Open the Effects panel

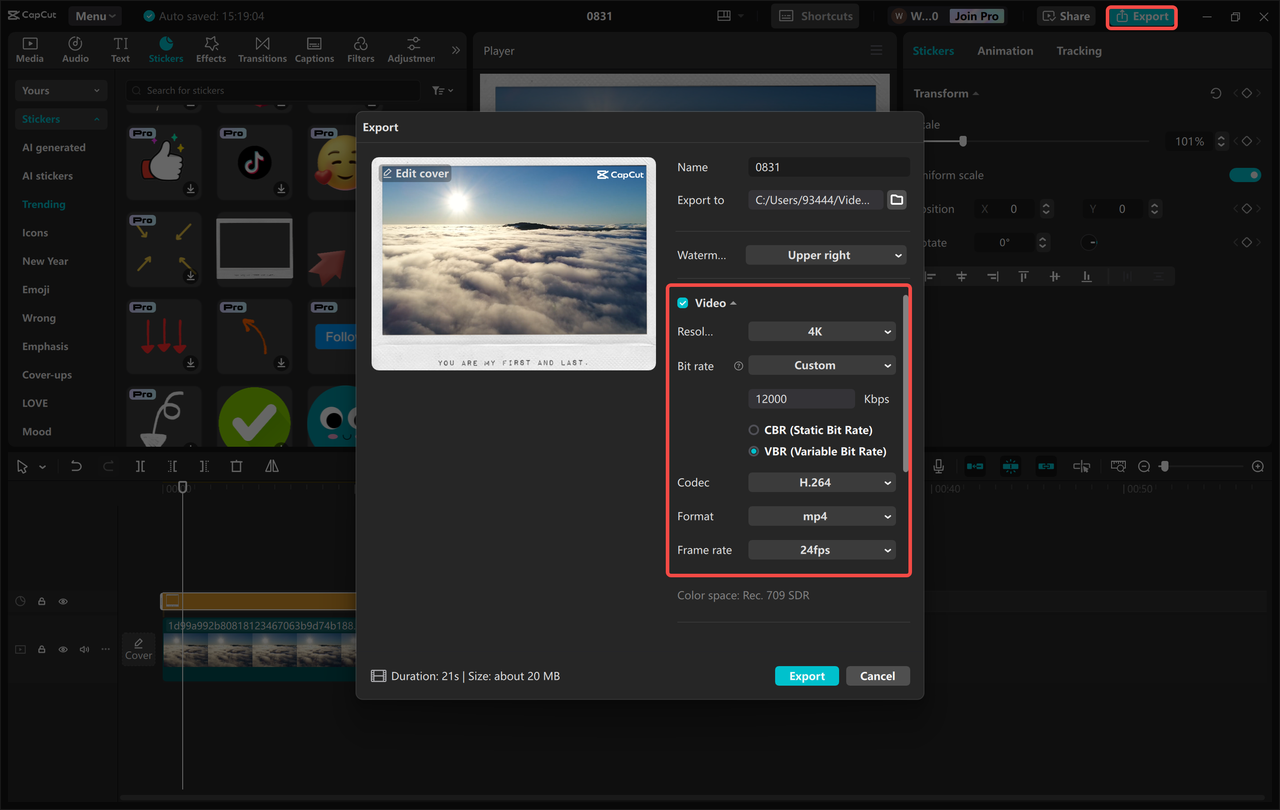pyautogui.click(x=211, y=48)
